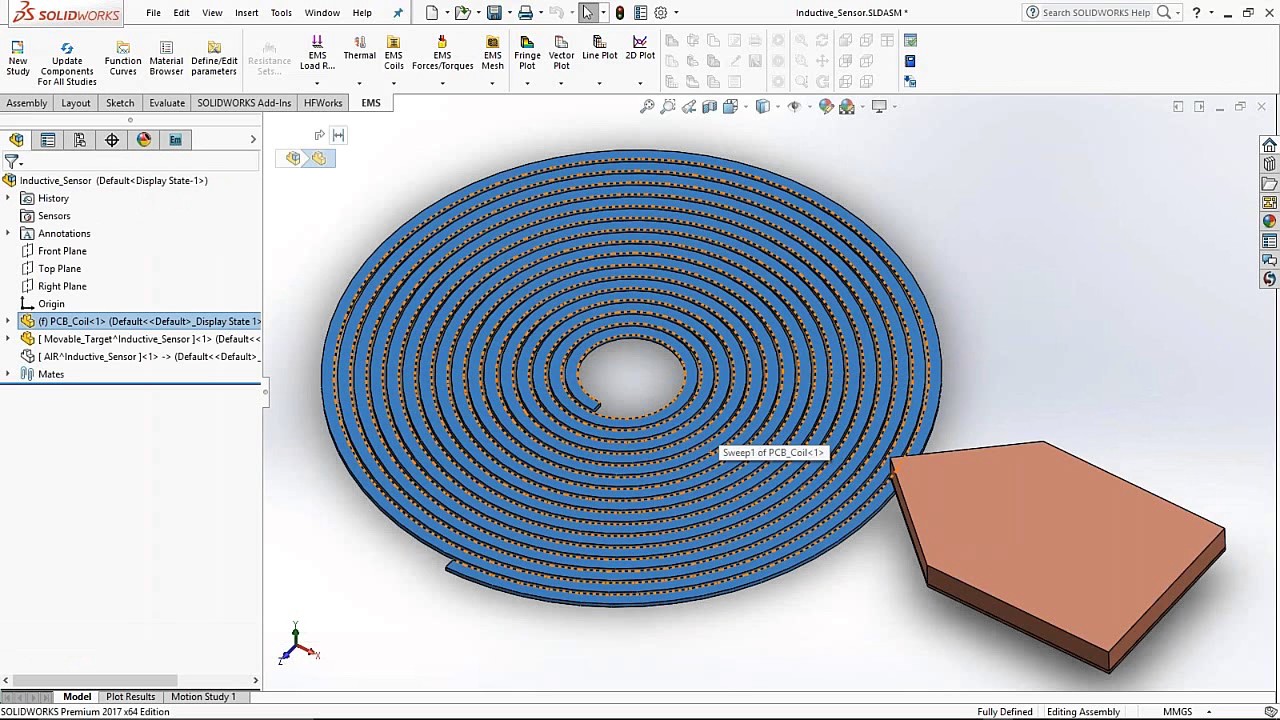
Task: Click Update Components For All Studies
Action: [x=67, y=64]
